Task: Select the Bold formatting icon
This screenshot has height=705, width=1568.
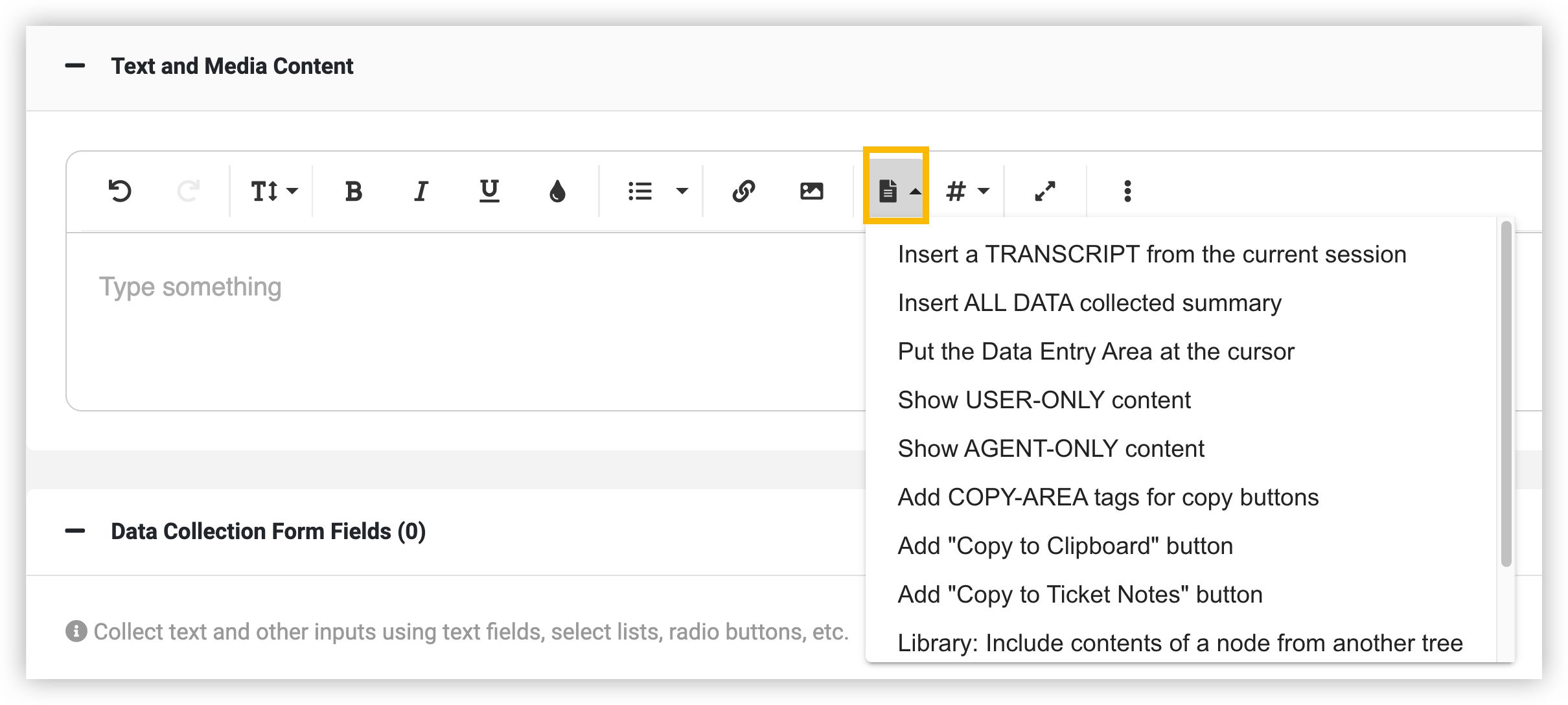Action: [354, 191]
